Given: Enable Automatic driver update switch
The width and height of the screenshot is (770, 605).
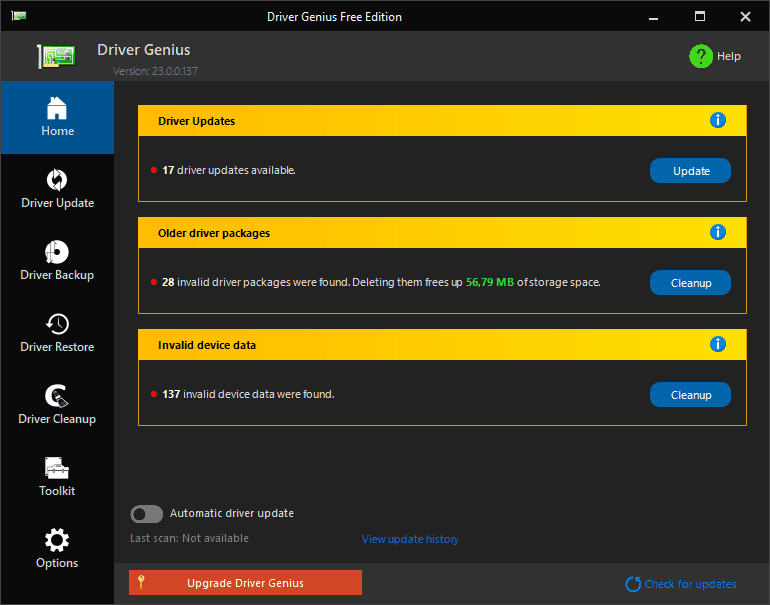Looking at the screenshot, I should [x=146, y=514].
